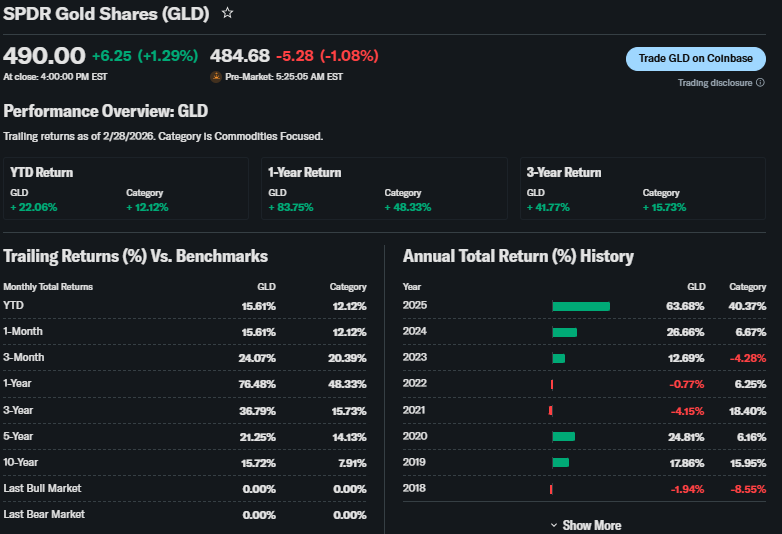
Task: Click the SPDR Gold Shares (GLD) title
Action: point(106,13)
